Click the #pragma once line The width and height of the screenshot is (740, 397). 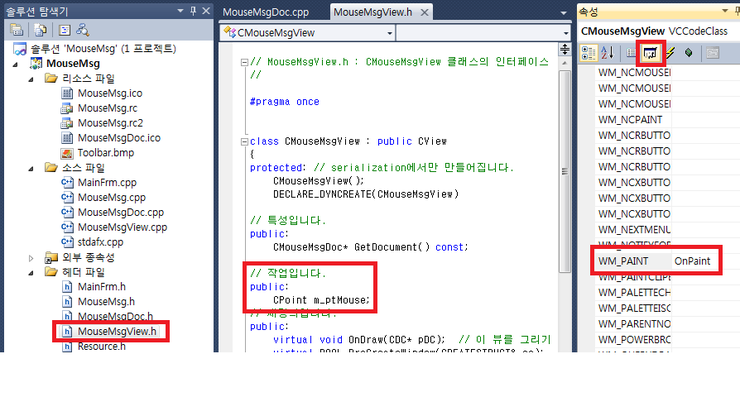tap(285, 101)
